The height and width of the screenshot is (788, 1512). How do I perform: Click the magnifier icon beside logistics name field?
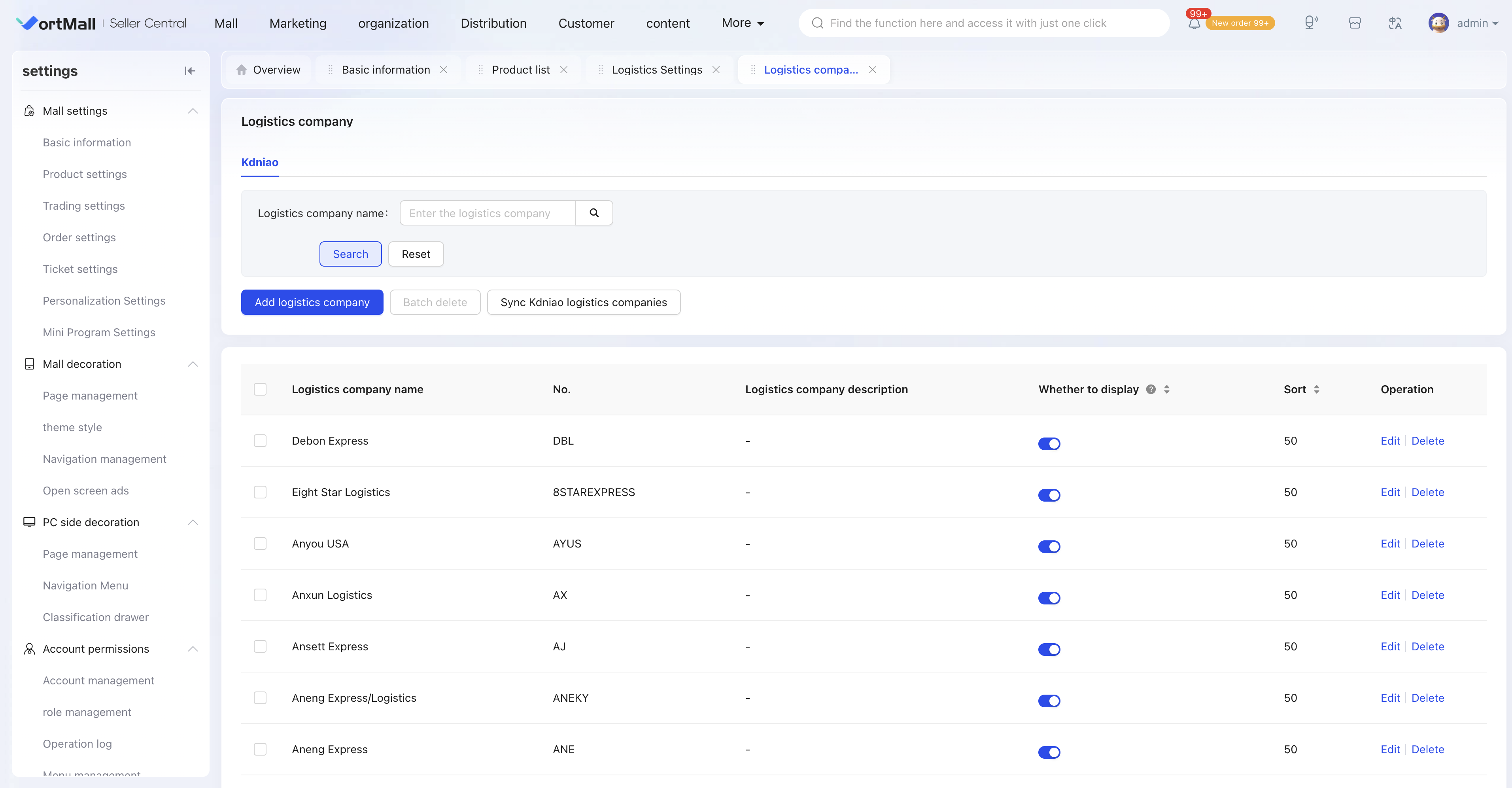pyautogui.click(x=594, y=212)
